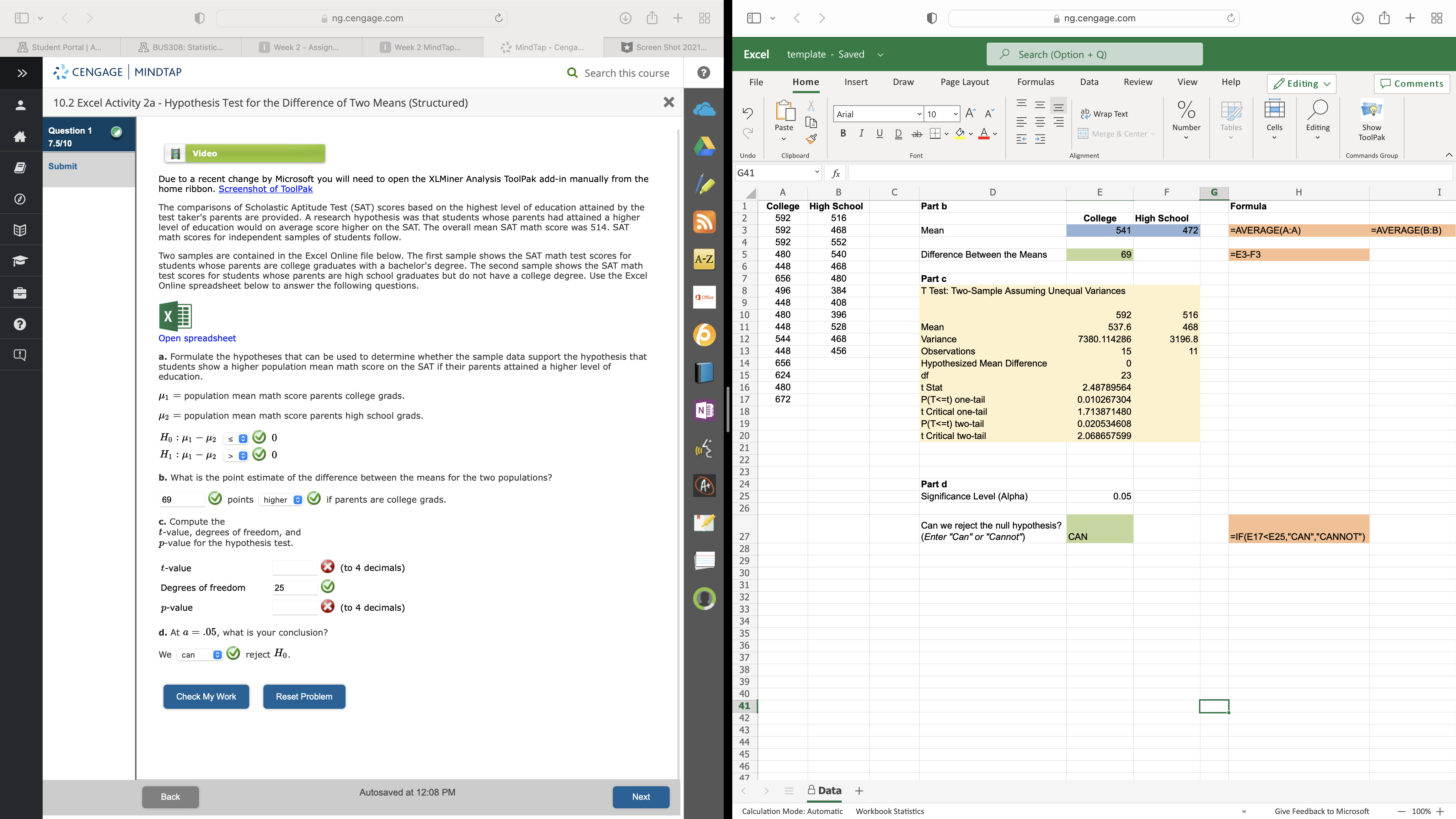Toggle Italic formatting button
Screen dimensions: 1456x819
[x=861, y=133]
